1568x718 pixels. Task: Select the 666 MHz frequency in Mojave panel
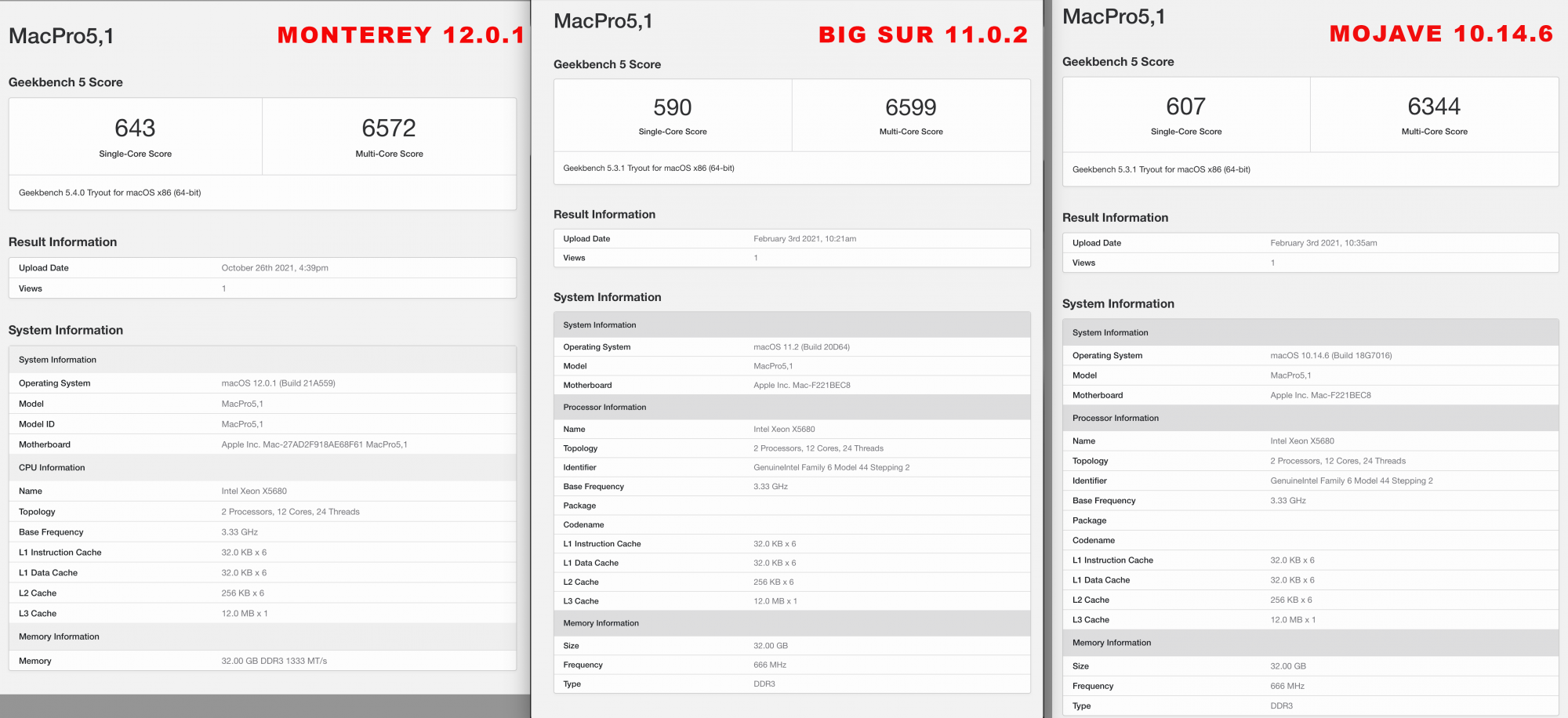click(x=1287, y=687)
